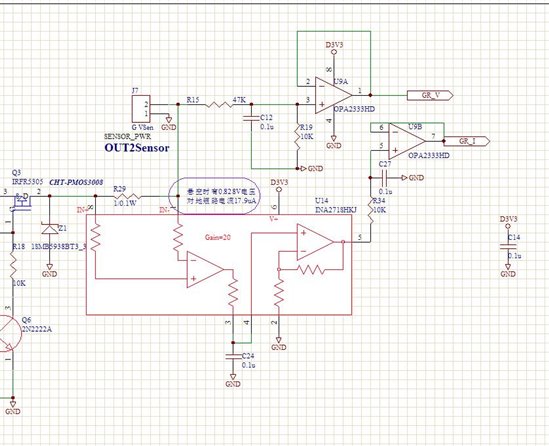Select the GR_V output port
Screen dimensions: 549x446
[430, 95]
